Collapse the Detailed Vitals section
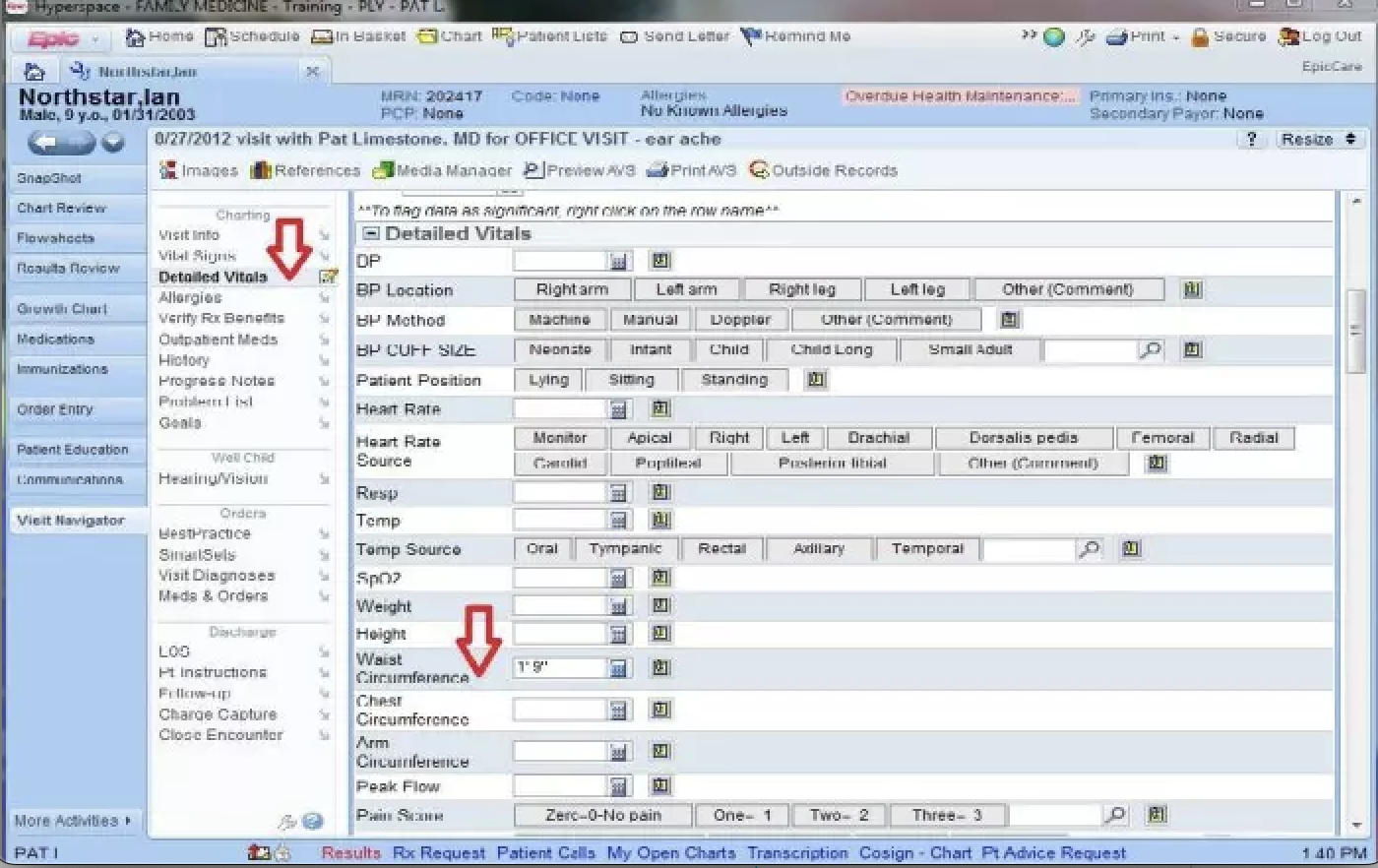This screenshot has width=1378, height=868. click(x=371, y=234)
